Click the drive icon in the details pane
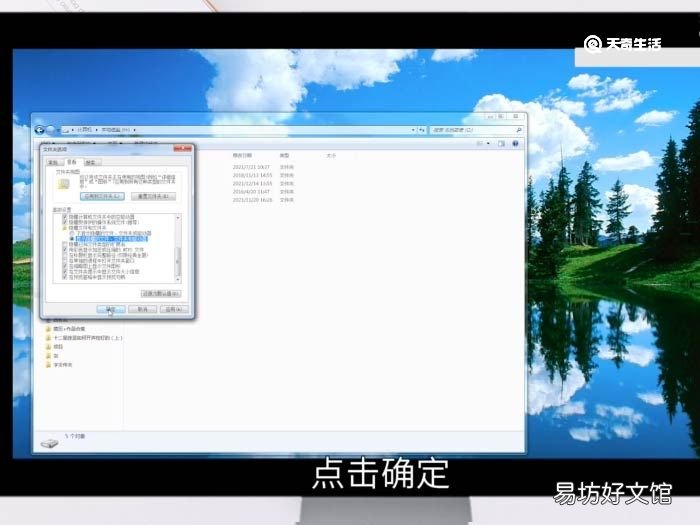 [49, 443]
